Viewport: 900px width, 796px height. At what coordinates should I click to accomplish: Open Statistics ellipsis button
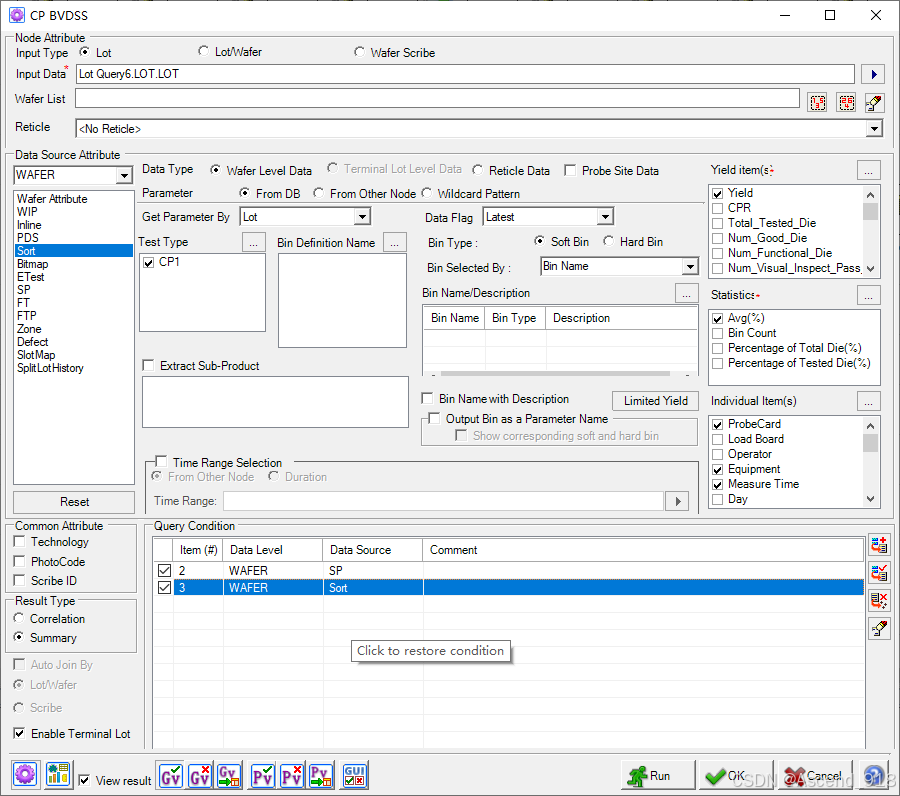(x=868, y=295)
